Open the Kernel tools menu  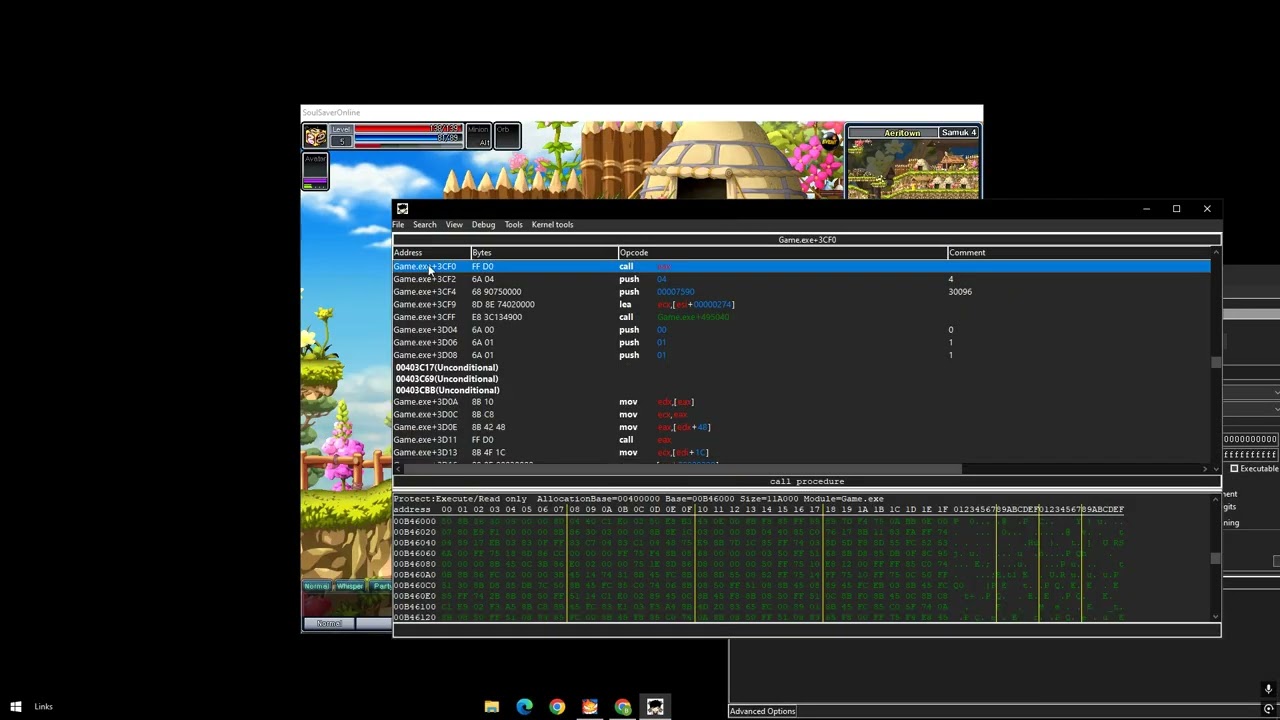tap(552, 225)
